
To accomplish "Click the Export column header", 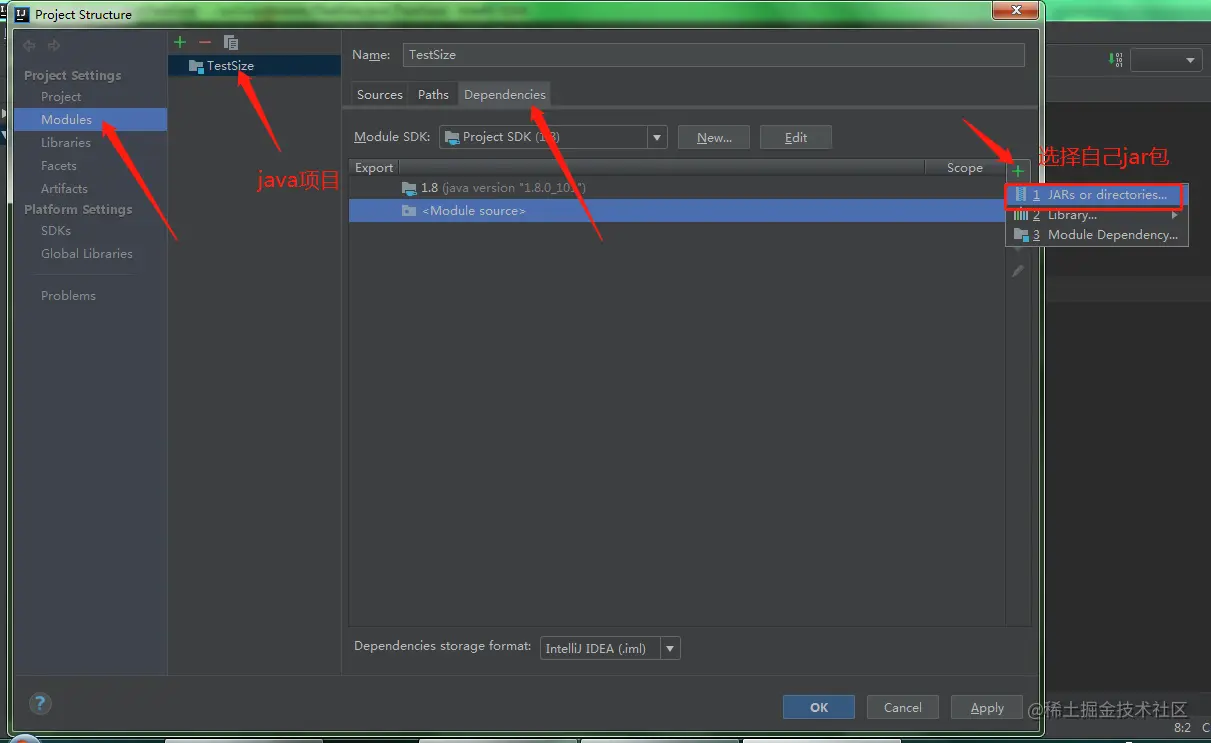I will coord(374,168).
